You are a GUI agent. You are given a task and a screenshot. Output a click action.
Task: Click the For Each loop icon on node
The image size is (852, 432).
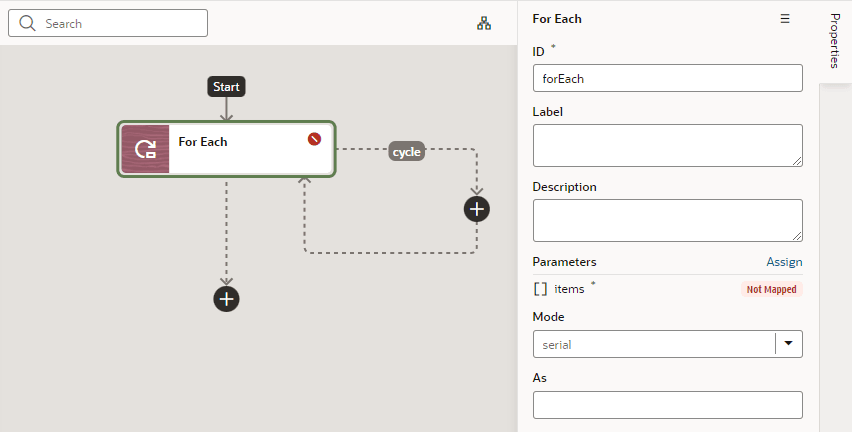[x=145, y=149]
